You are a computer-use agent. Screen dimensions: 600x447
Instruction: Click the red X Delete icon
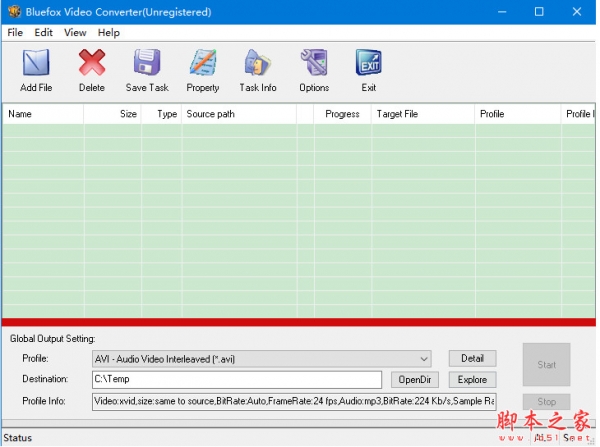pyautogui.click(x=92, y=62)
